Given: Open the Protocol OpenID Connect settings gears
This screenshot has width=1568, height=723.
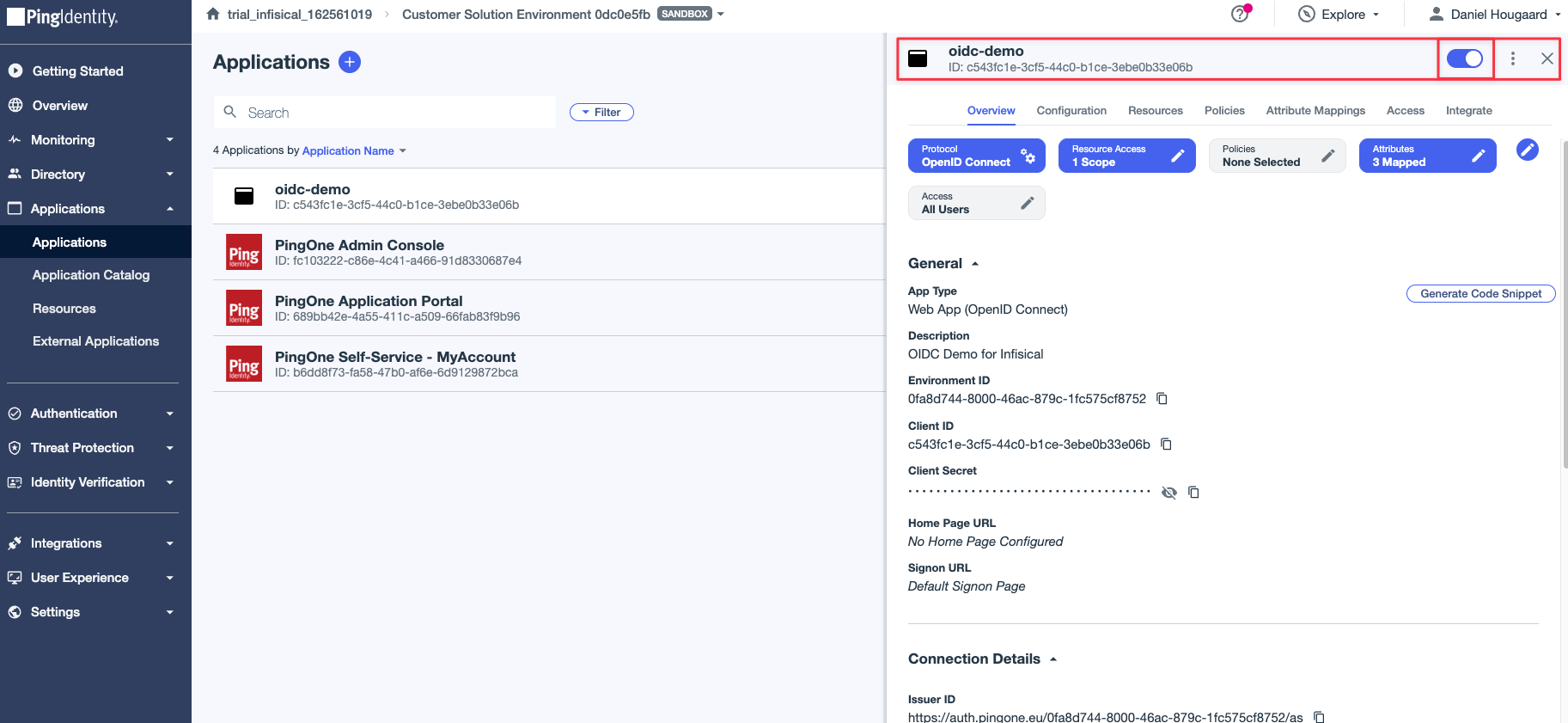Looking at the screenshot, I should click(x=1028, y=156).
